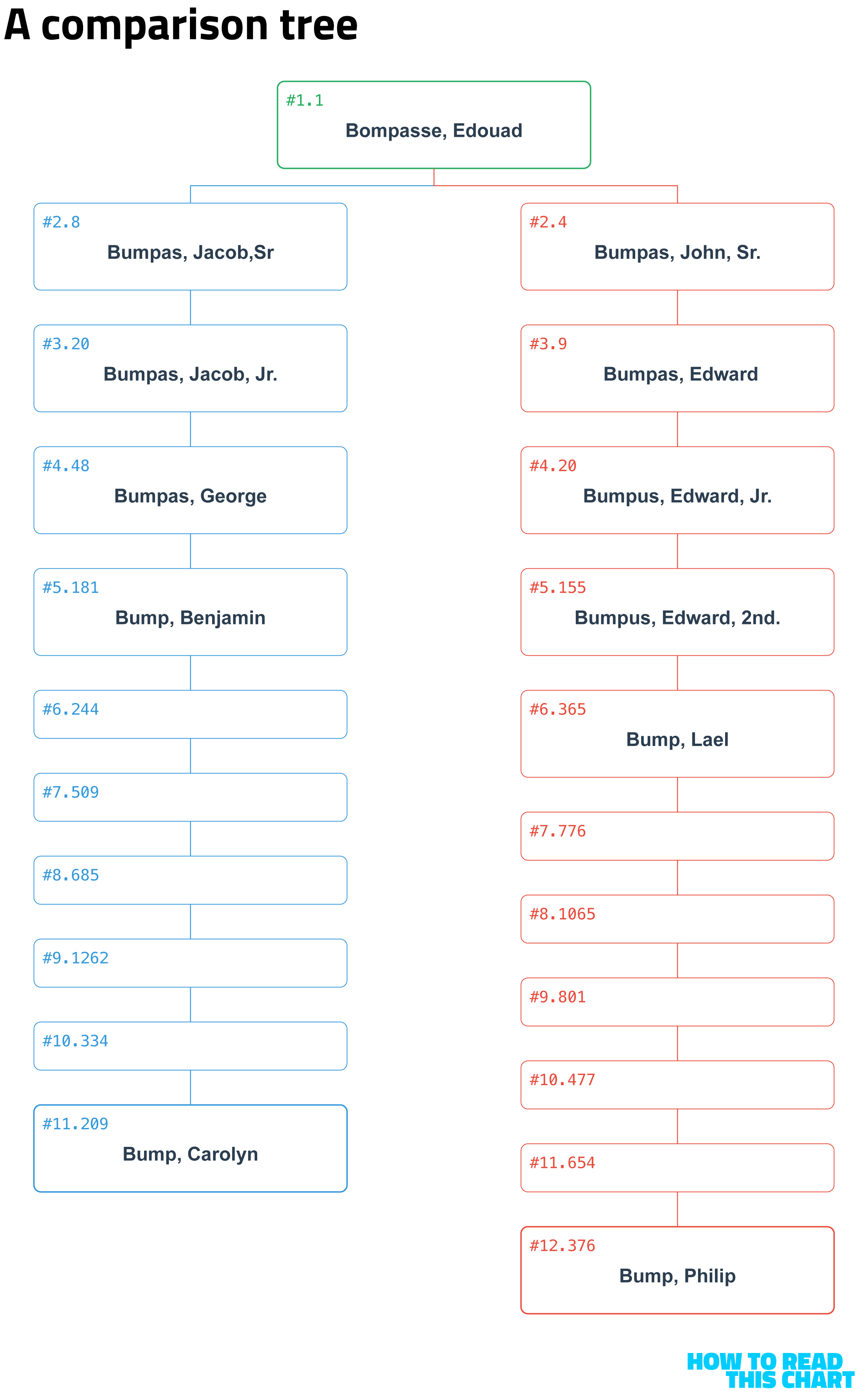Click the Bump, Carolyn end node
Viewport: 865px width, 1400px height.
click(x=190, y=1149)
